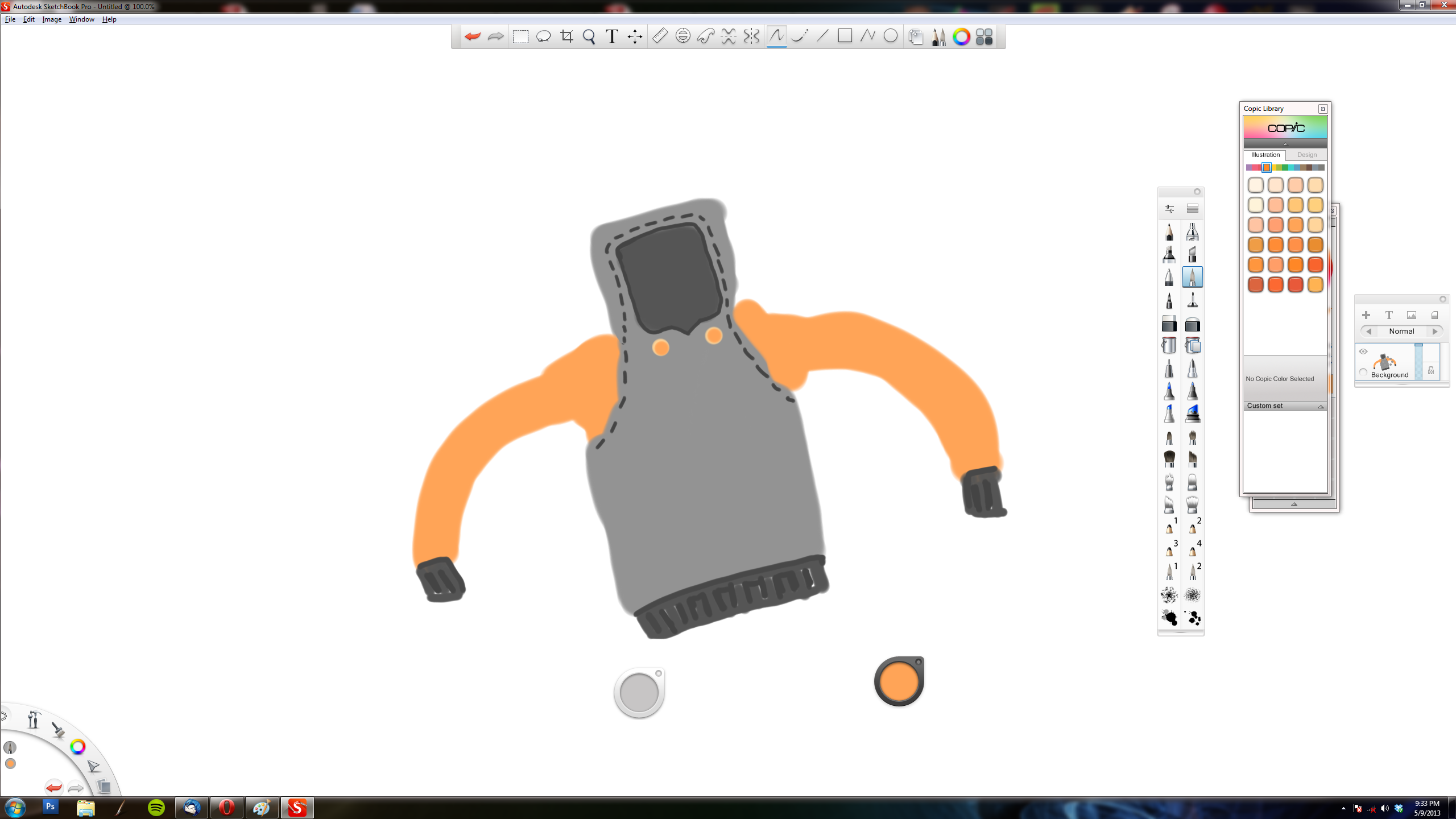1456x819 pixels.
Task: Activate the Zoom magnifier tool
Action: 589,36
